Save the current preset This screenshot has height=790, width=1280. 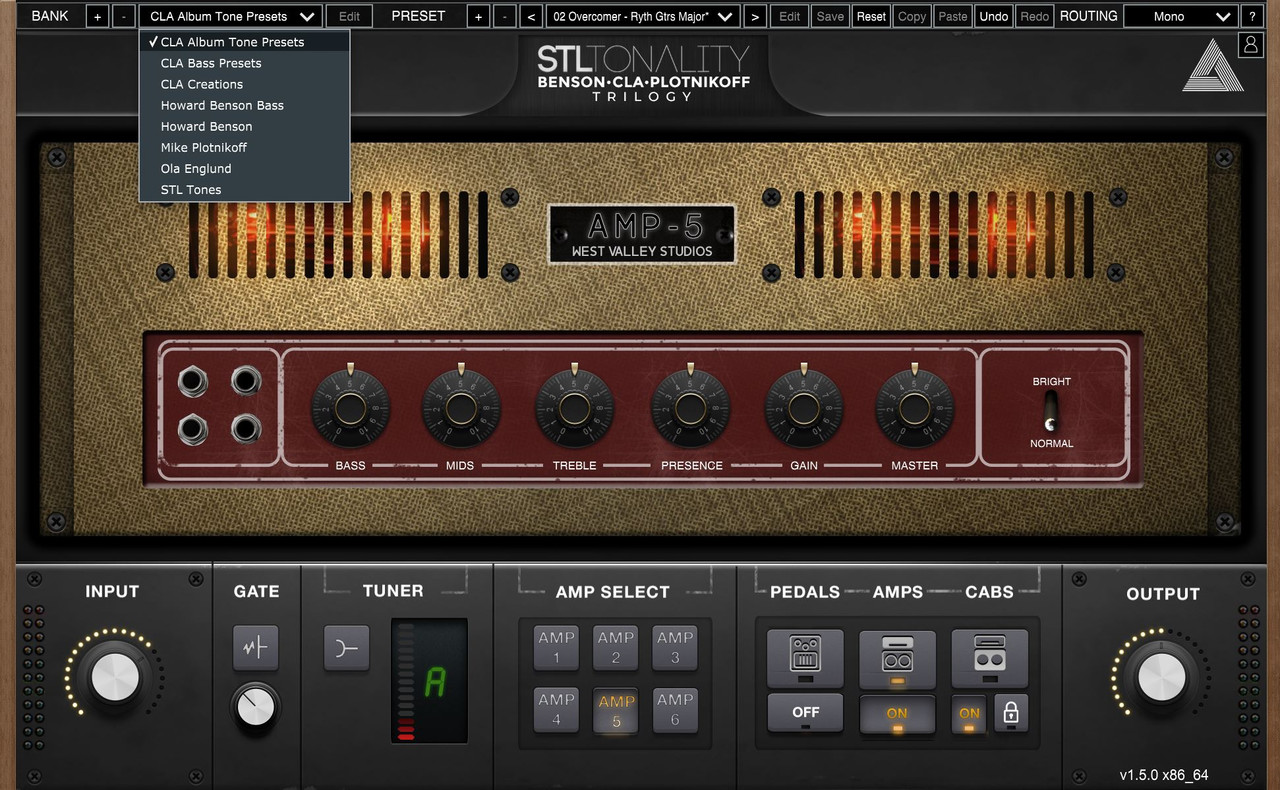830,16
